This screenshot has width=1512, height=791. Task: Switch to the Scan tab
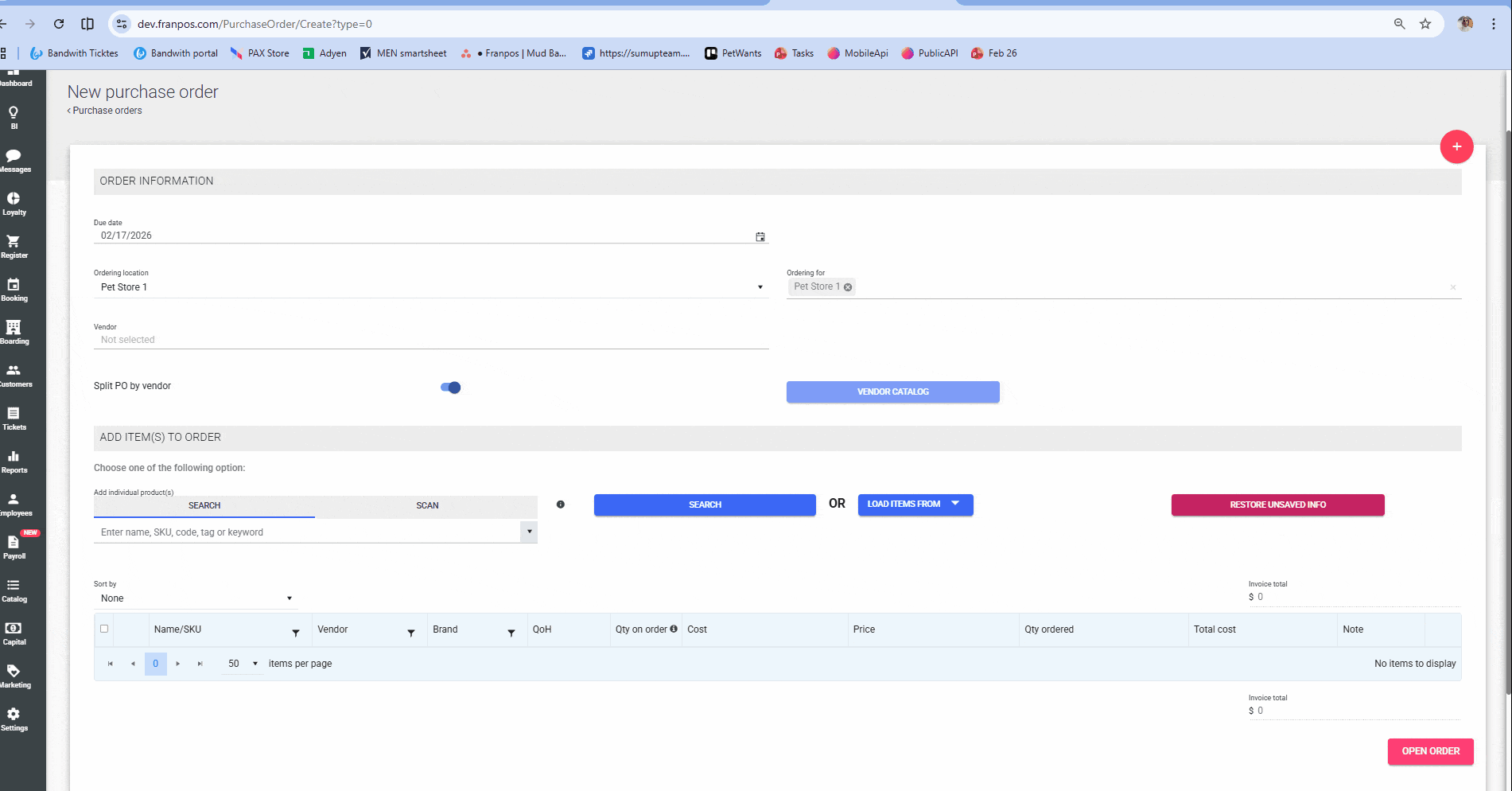click(x=427, y=505)
